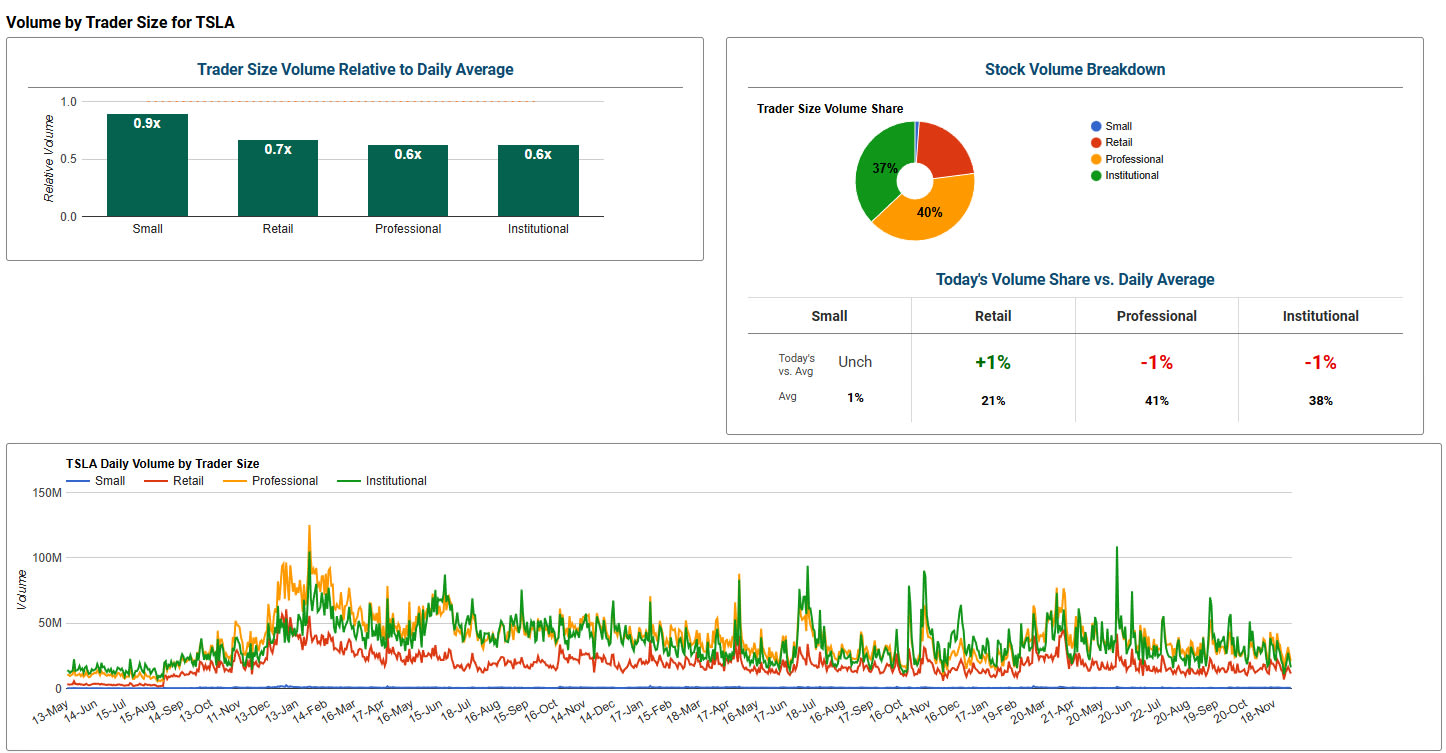Click the 13-Jan date axis label
This screenshot has width=1446, height=753.
click(281, 712)
